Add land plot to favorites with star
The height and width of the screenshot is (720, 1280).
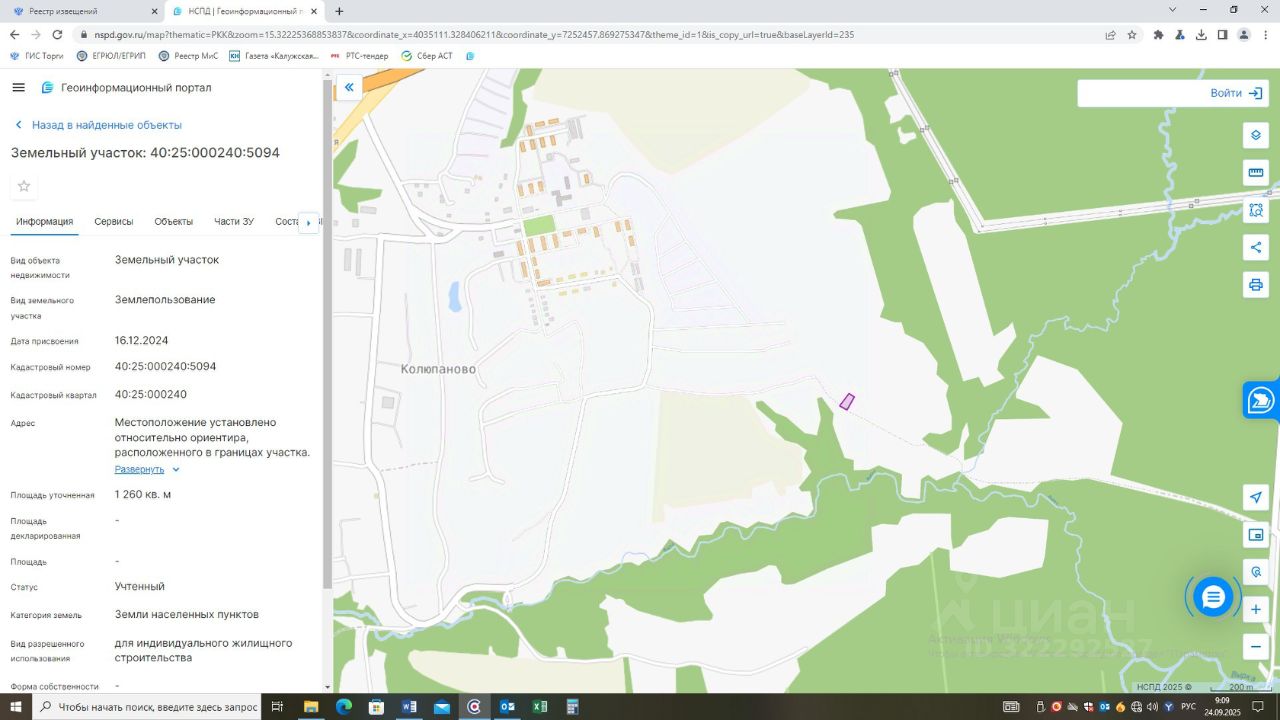coord(24,186)
